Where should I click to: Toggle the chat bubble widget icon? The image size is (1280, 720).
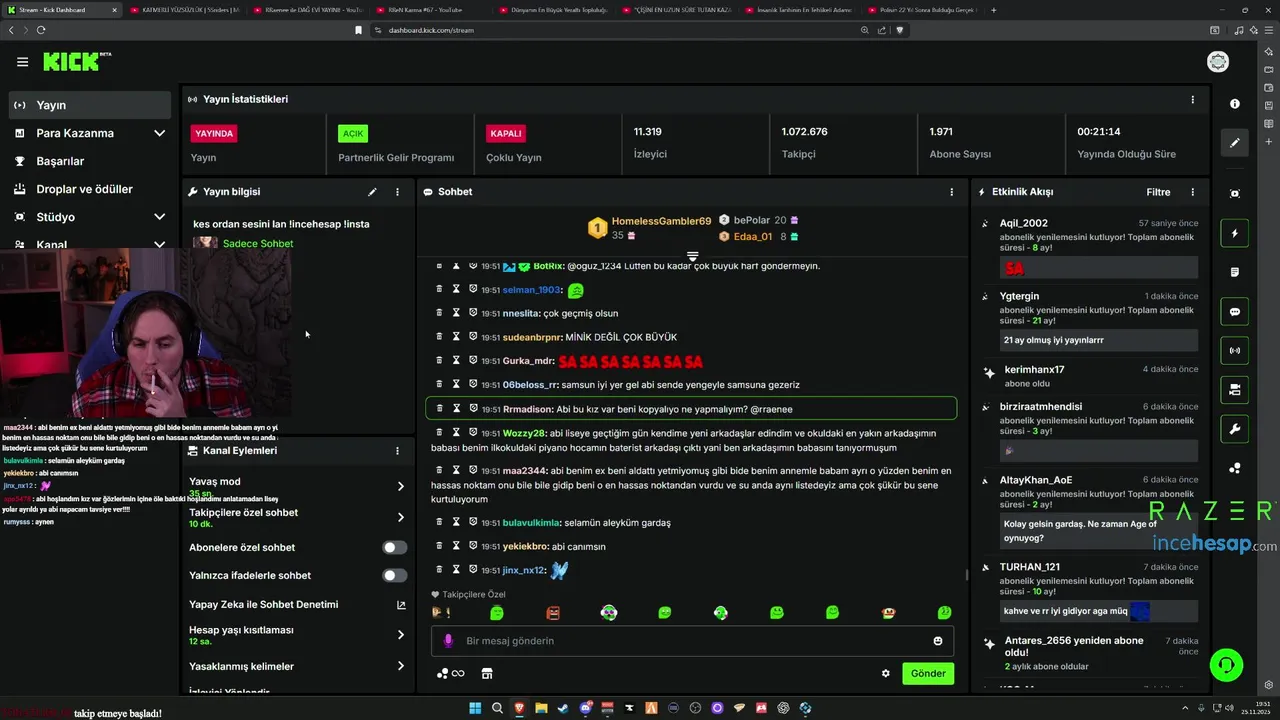pyautogui.click(x=1235, y=312)
